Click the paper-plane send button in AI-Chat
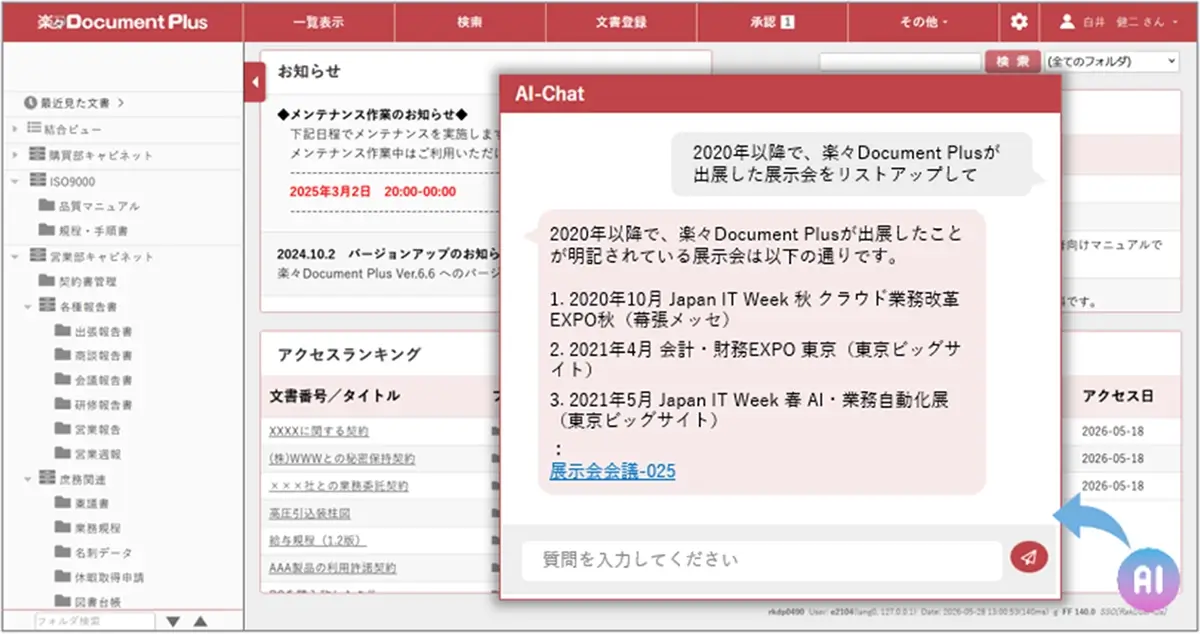 1029,558
